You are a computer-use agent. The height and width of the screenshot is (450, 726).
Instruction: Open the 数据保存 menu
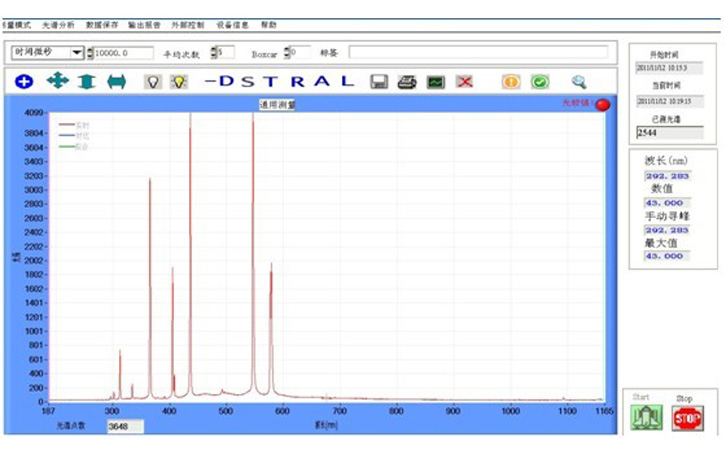point(100,25)
